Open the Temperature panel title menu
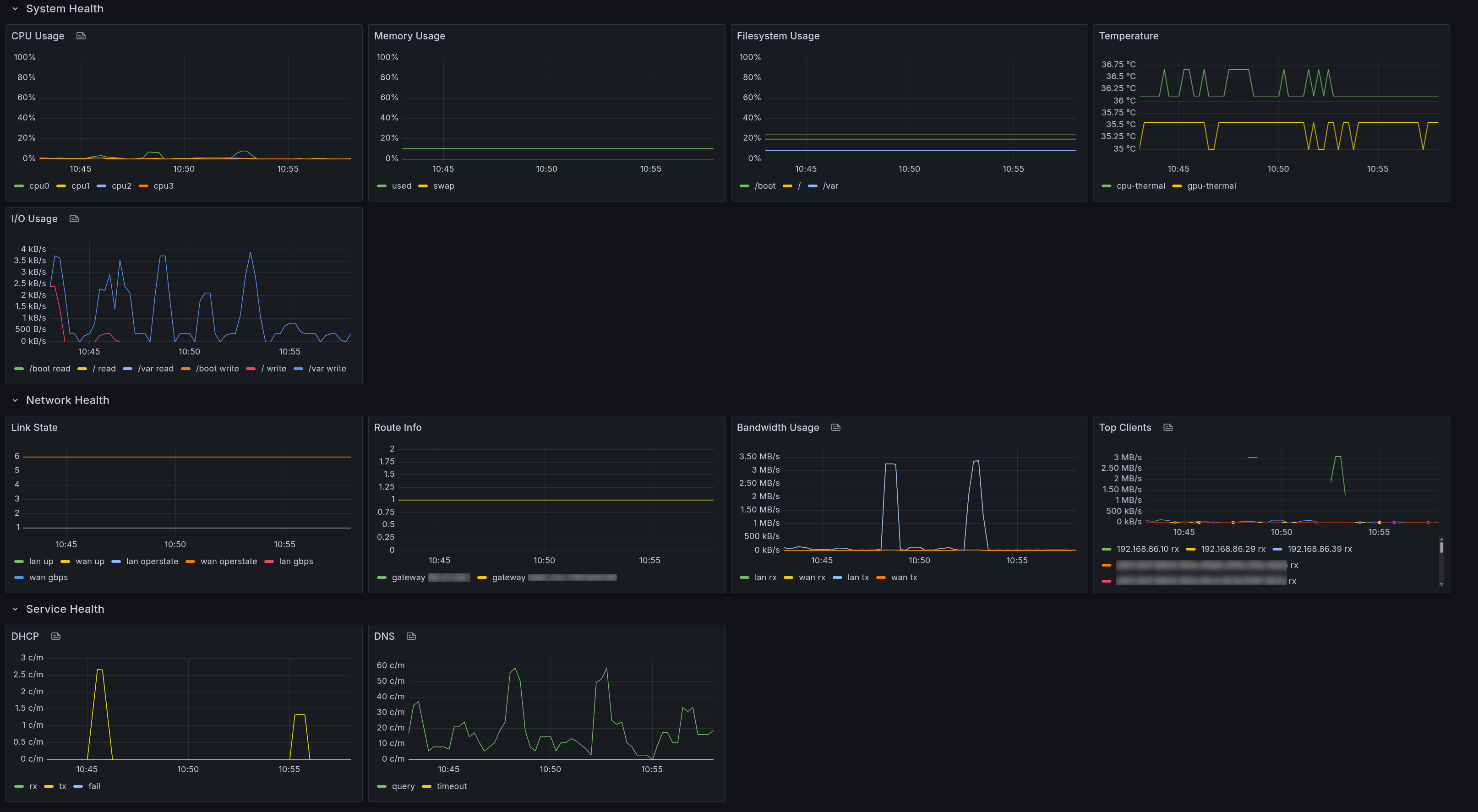This screenshot has width=1478, height=812. point(1128,36)
